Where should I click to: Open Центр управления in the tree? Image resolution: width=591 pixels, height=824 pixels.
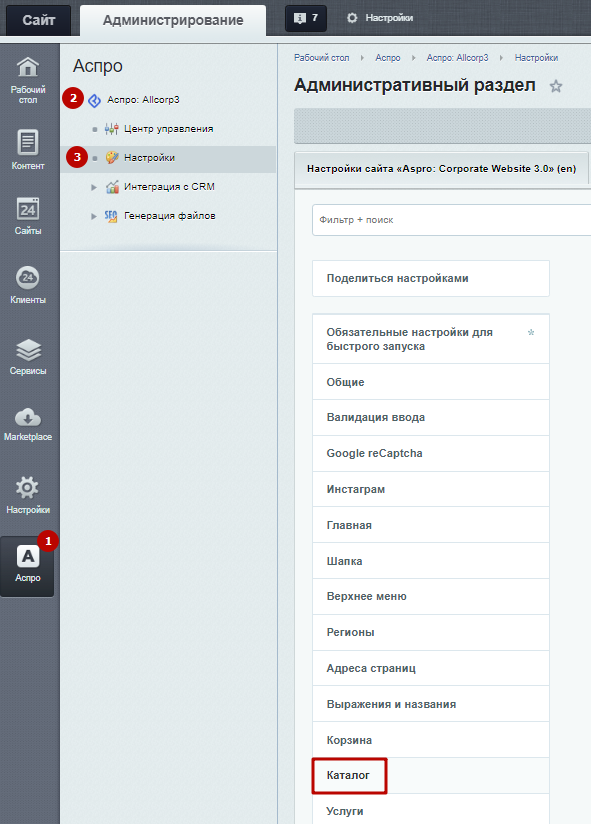point(168,129)
